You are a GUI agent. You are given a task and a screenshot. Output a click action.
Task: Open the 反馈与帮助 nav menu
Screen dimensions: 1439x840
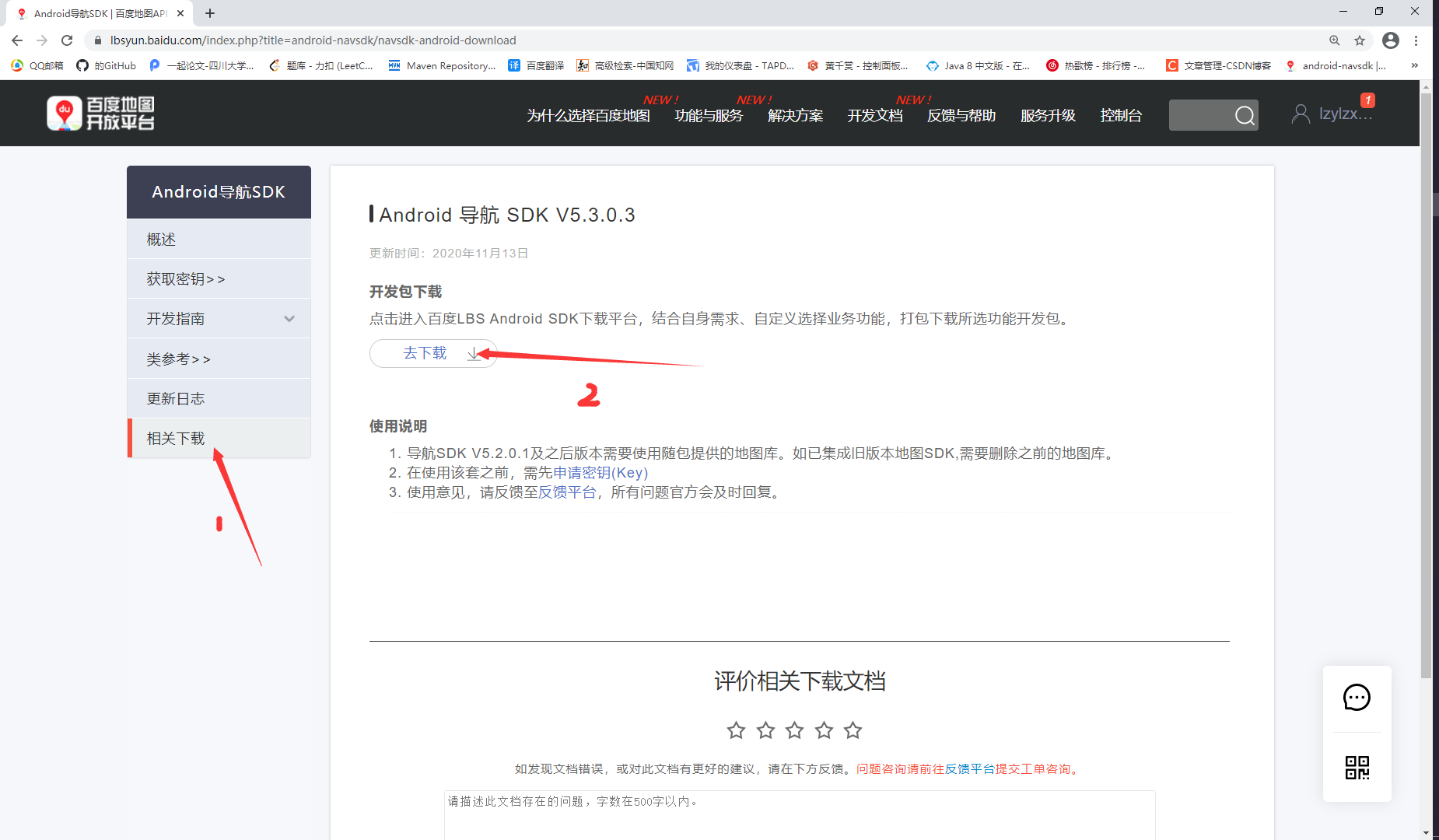click(961, 116)
